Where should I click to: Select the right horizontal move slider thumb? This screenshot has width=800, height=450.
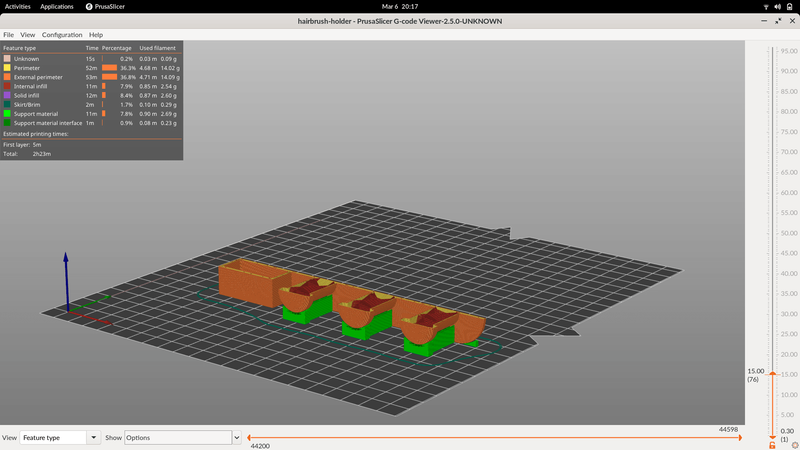(x=740, y=437)
